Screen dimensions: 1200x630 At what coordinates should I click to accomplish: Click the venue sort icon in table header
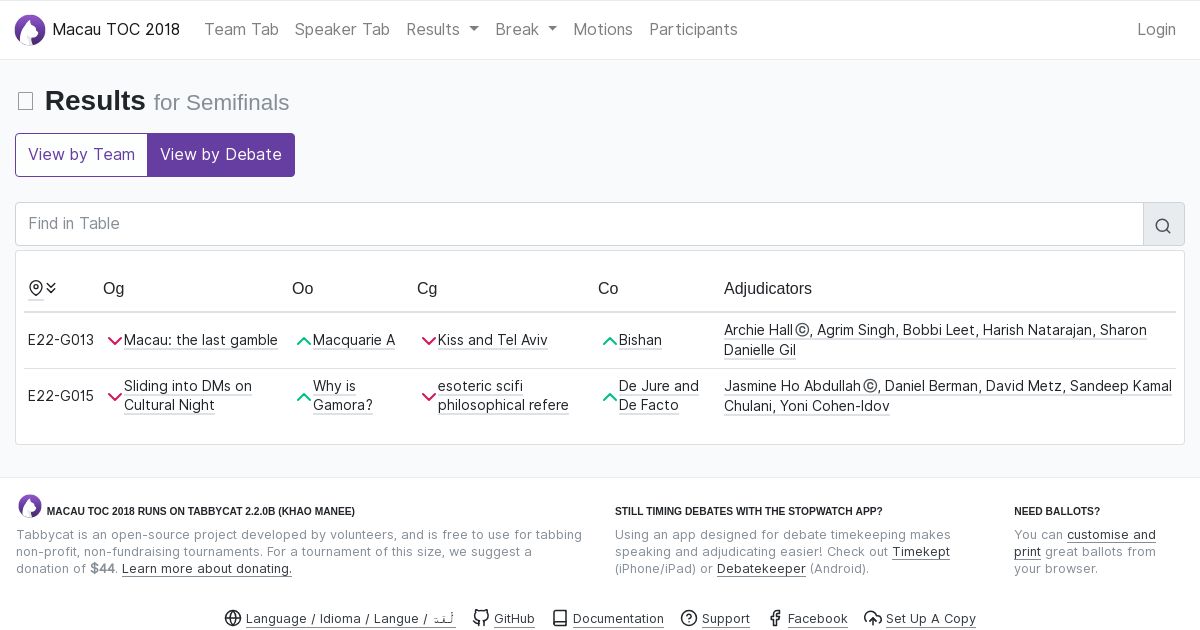point(43,288)
